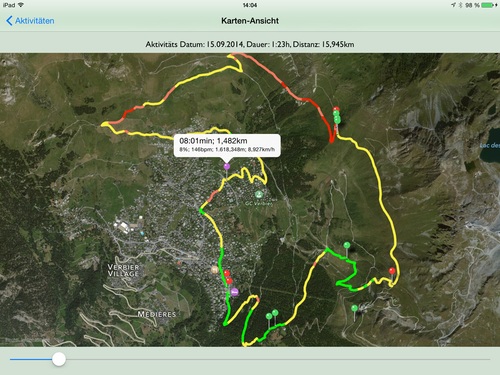Tap the callout showing 08:01min; 1,482km

coord(227,145)
